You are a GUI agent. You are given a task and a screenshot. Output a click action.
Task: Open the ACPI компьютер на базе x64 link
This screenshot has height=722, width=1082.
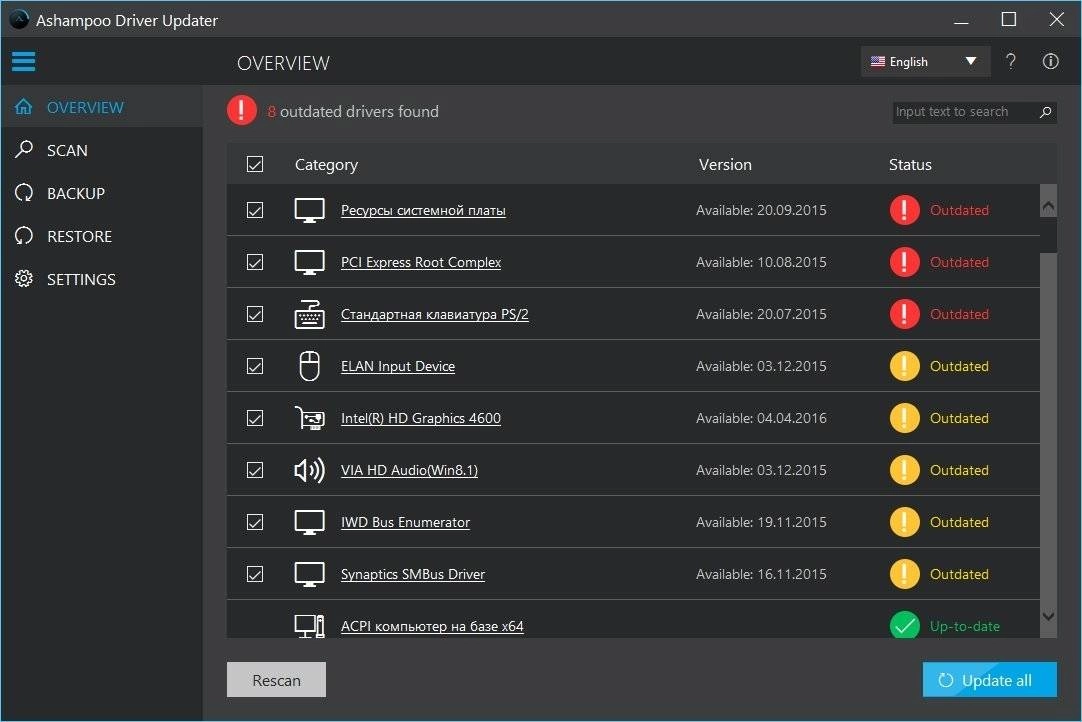point(432,626)
